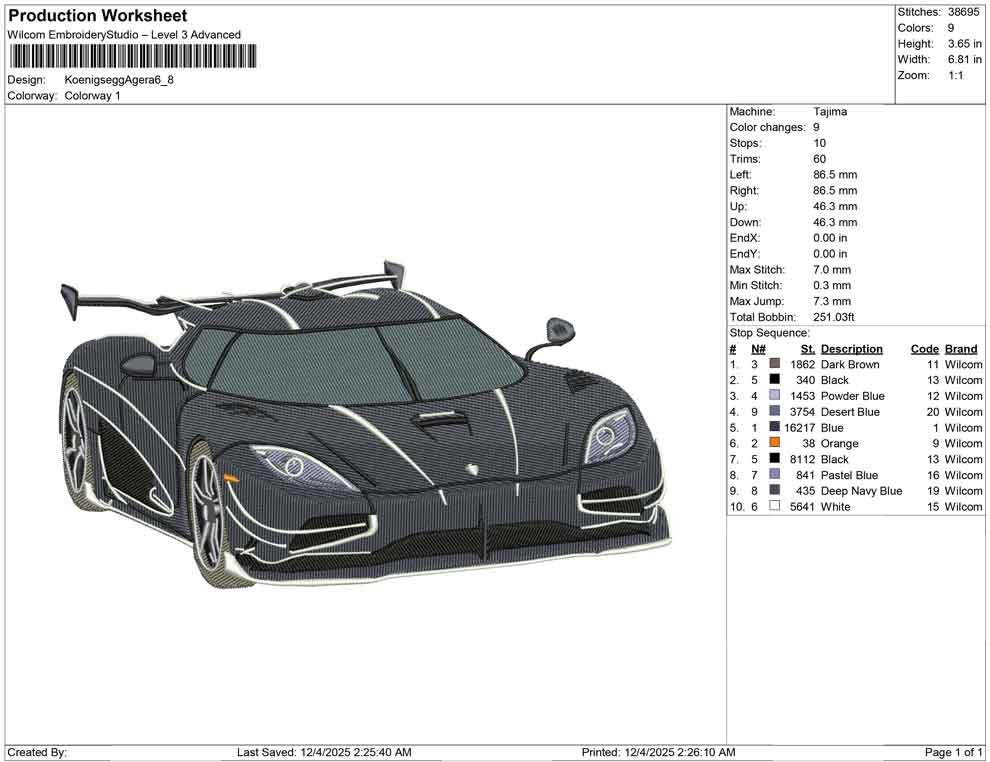Viewport: 990px width, 762px height.
Task: Select the design name KoenigseggAgera6_8
Action: click(x=120, y=81)
